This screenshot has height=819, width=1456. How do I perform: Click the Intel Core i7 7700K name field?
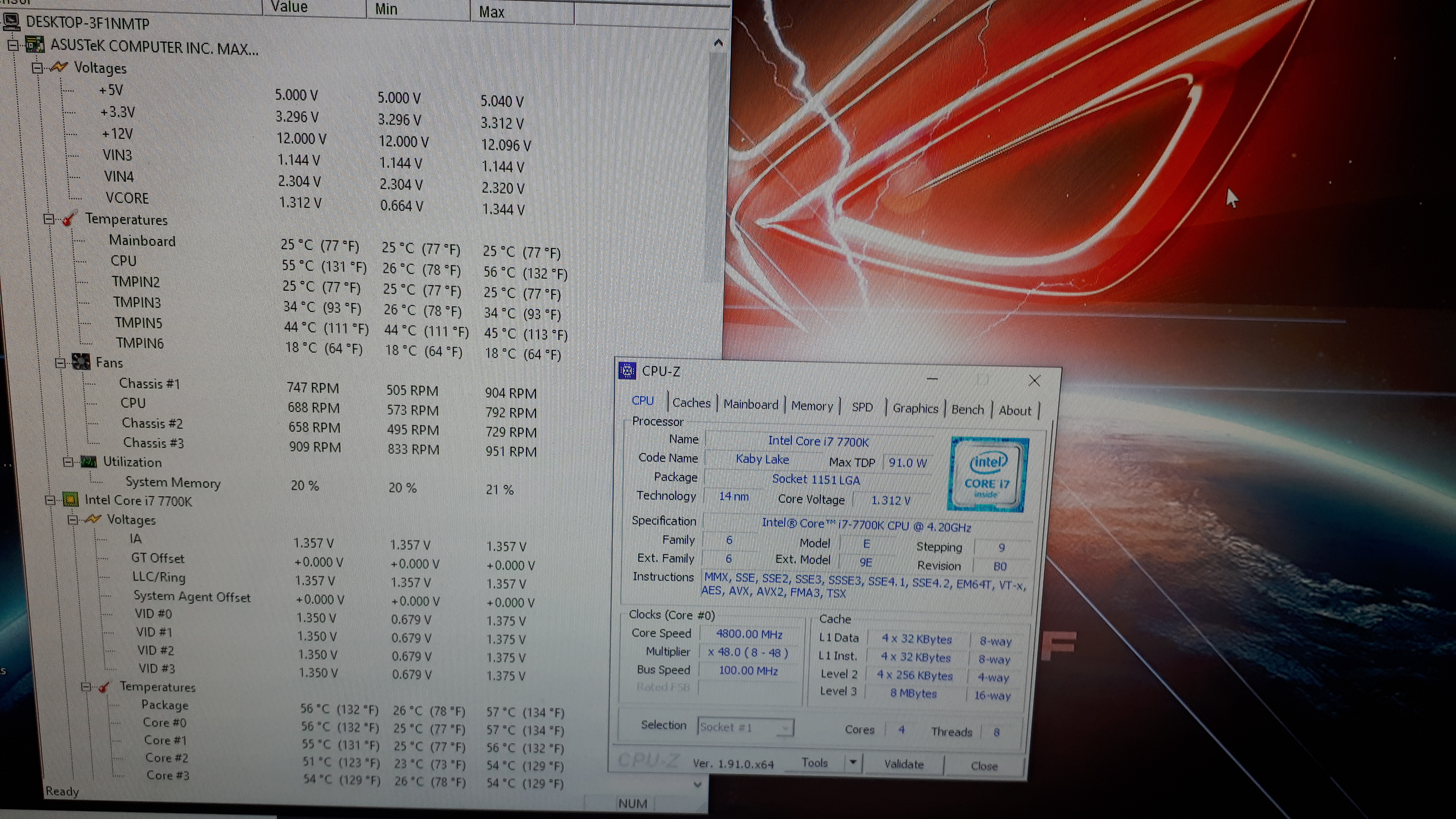click(818, 441)
